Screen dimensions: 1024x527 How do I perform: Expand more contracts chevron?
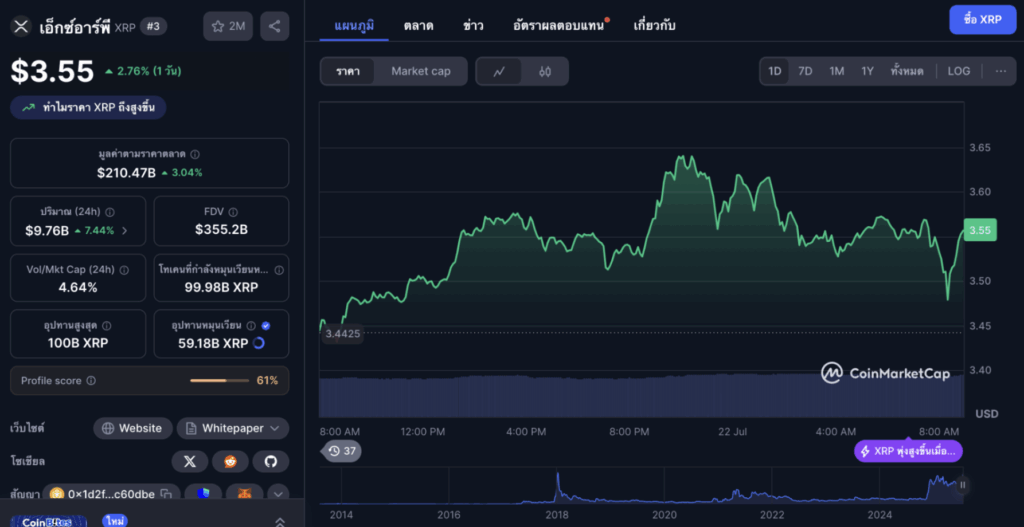click(x=277, y=494)
